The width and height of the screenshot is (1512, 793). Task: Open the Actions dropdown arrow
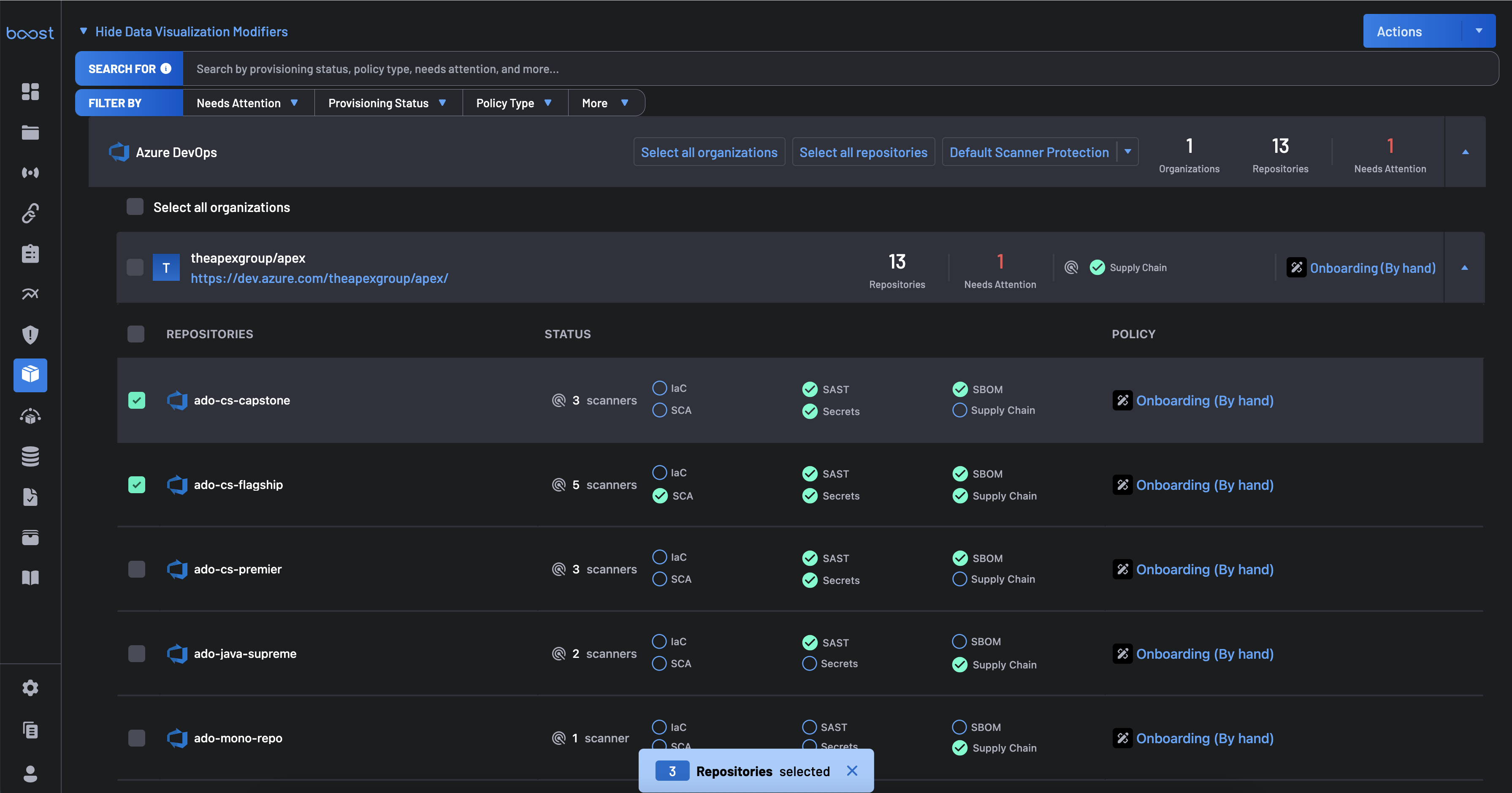coord(1479,31)
